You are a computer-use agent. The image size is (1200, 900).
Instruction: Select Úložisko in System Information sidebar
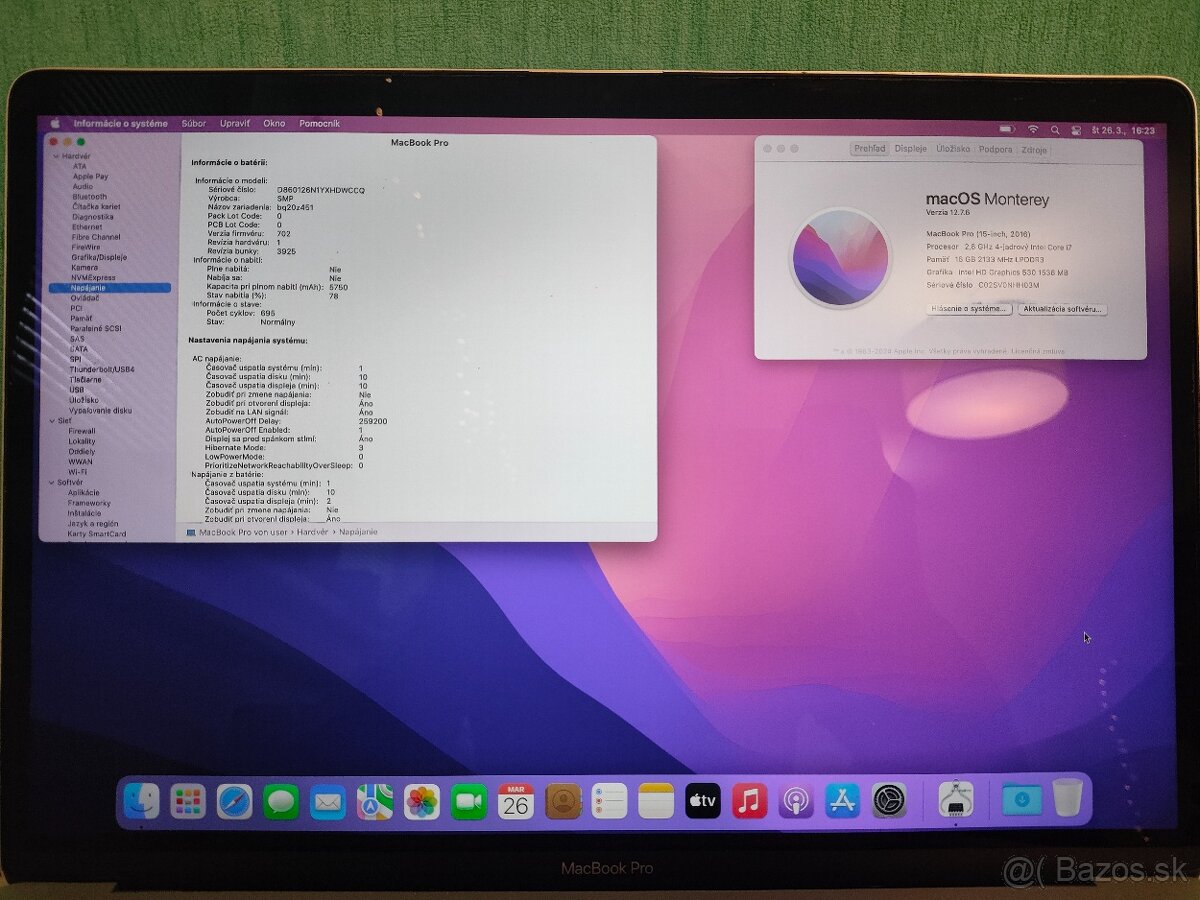[83, 400]
